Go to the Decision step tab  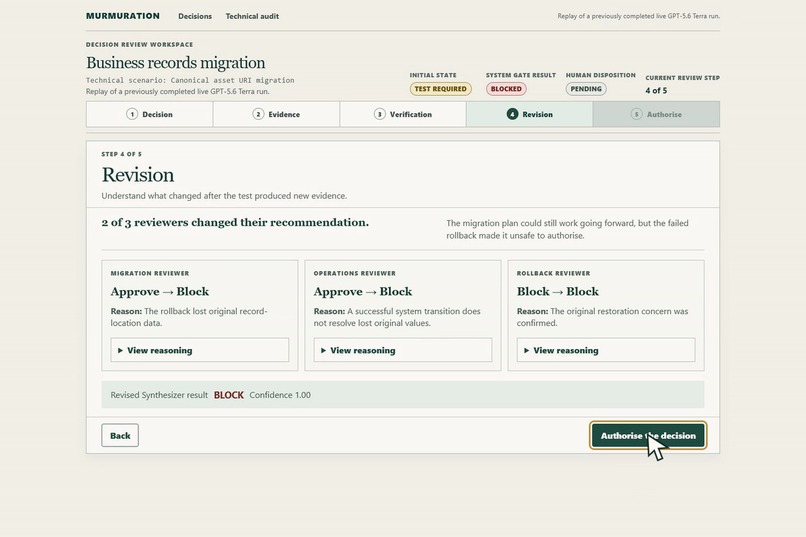pyautogui.click(x=150, y=114)
